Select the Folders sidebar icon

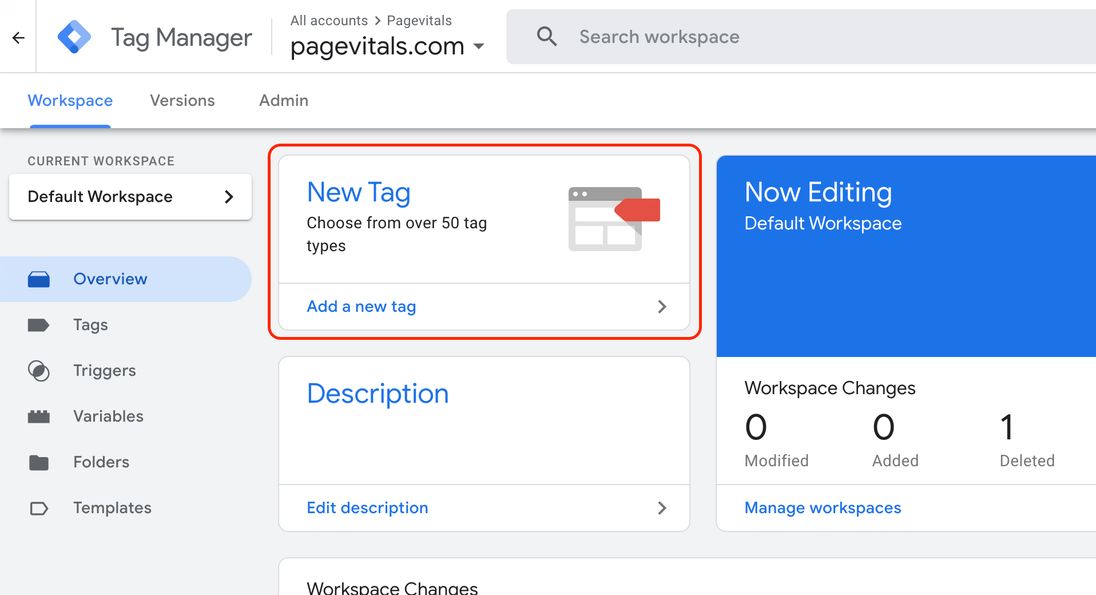pyautogui.click(x=39, y=462)
